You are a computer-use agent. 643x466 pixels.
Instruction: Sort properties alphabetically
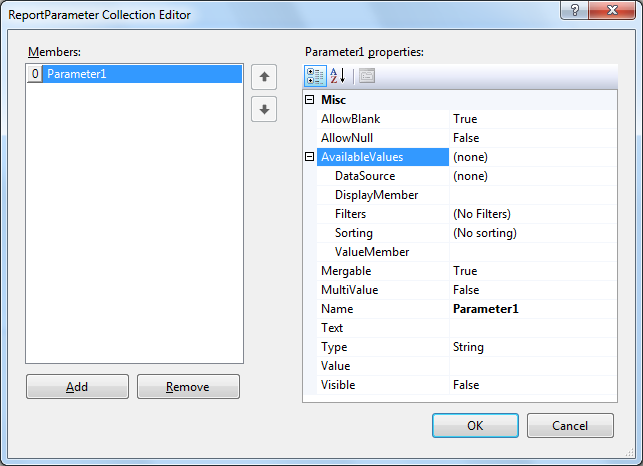click(x=337, y=76)
